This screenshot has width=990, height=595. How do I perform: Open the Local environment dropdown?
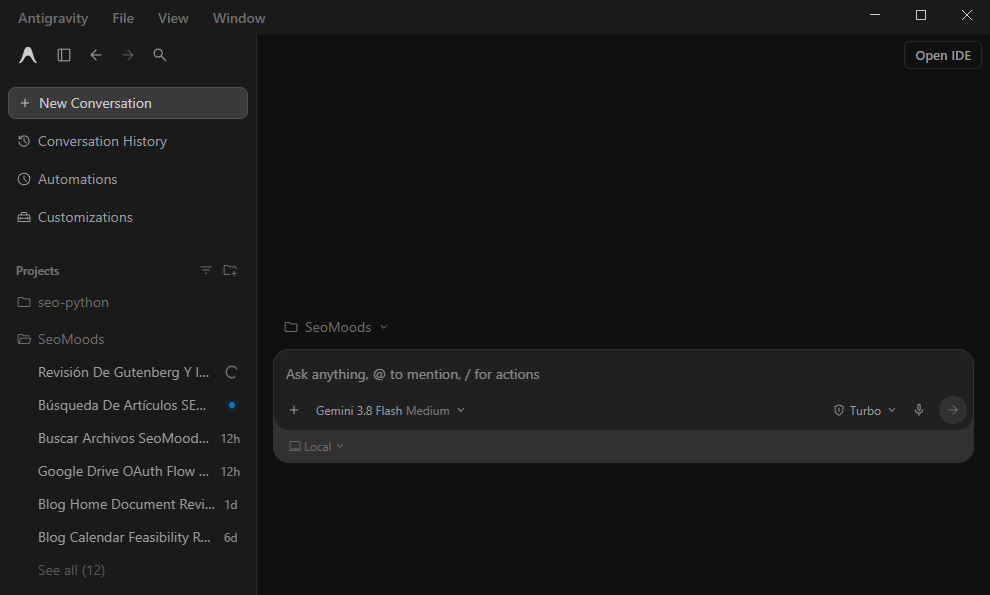click(x=316, y=447)
